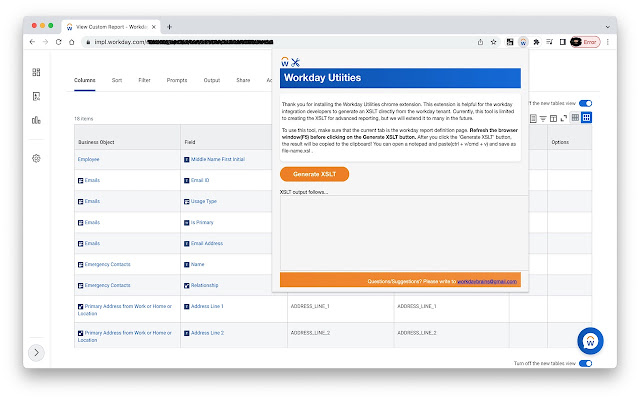Open the Address Line 2 field link

[207, 333]
